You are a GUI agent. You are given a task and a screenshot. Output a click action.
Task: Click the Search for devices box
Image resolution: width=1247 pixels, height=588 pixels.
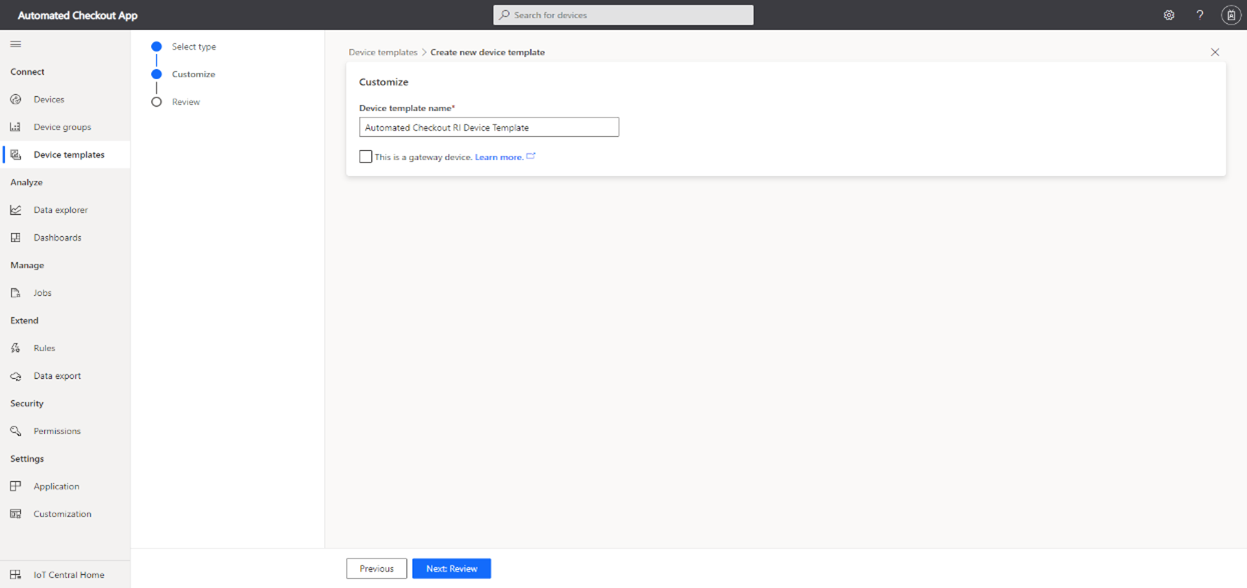pos(623,15)
